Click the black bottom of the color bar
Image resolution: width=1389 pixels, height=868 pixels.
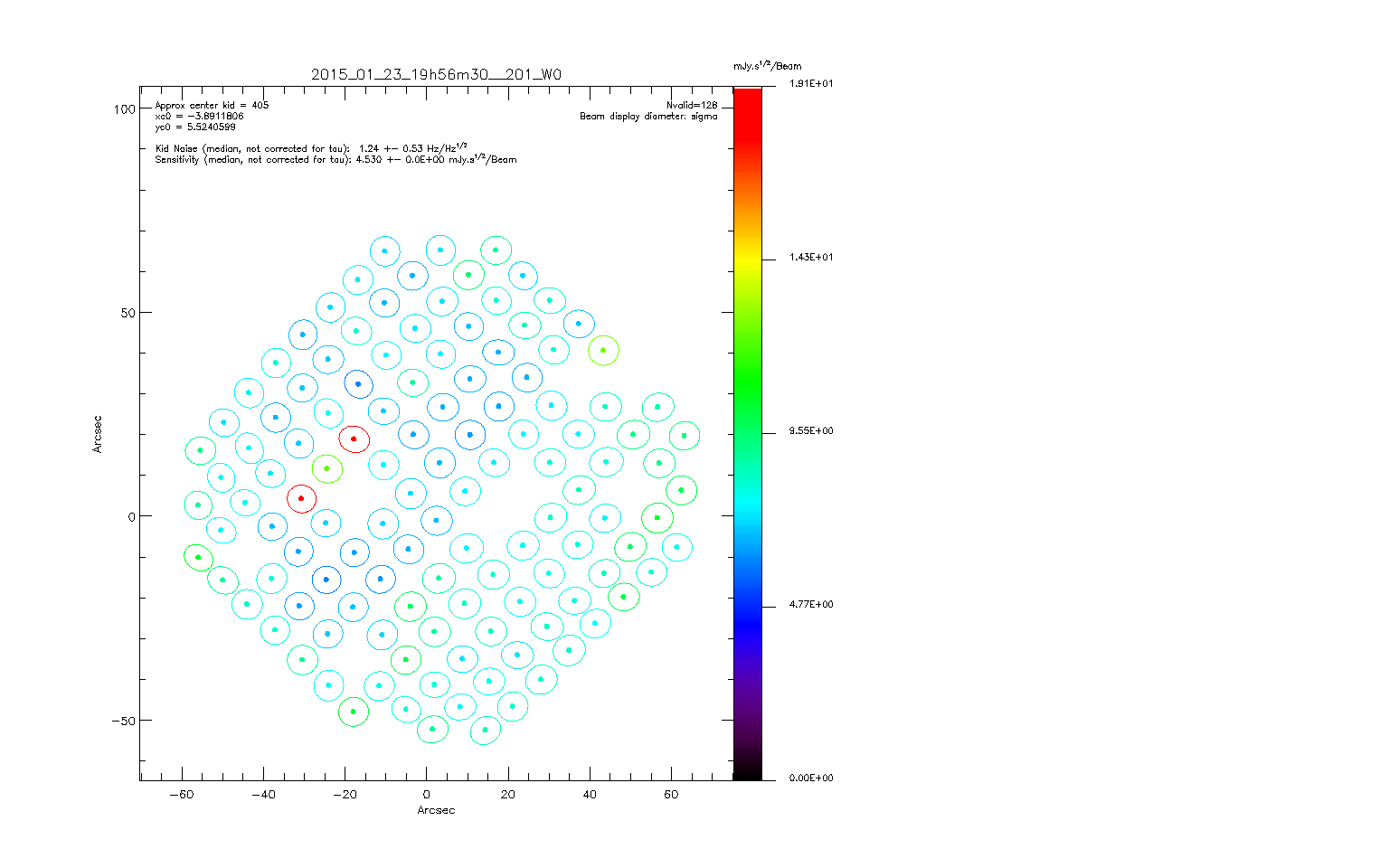tap(747, 769)
